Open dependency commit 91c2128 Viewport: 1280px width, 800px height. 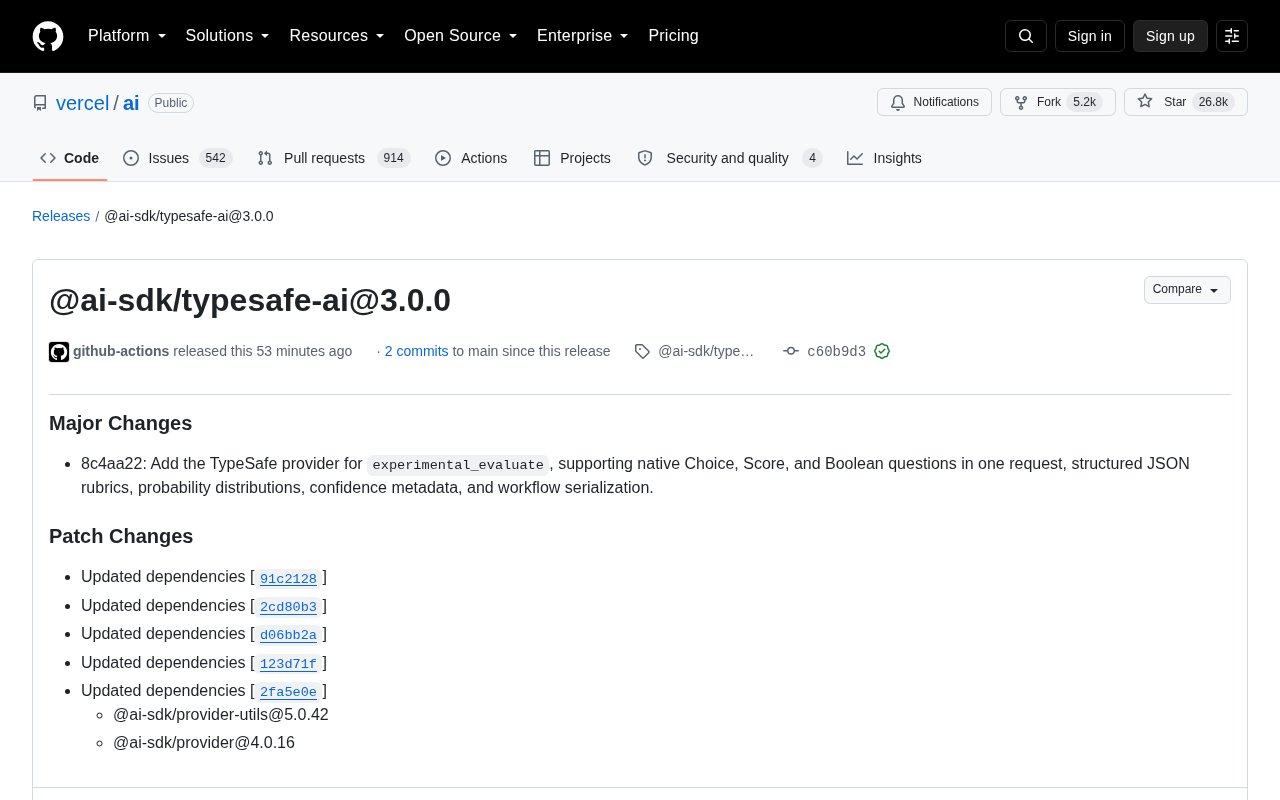(x=288, y=578)
